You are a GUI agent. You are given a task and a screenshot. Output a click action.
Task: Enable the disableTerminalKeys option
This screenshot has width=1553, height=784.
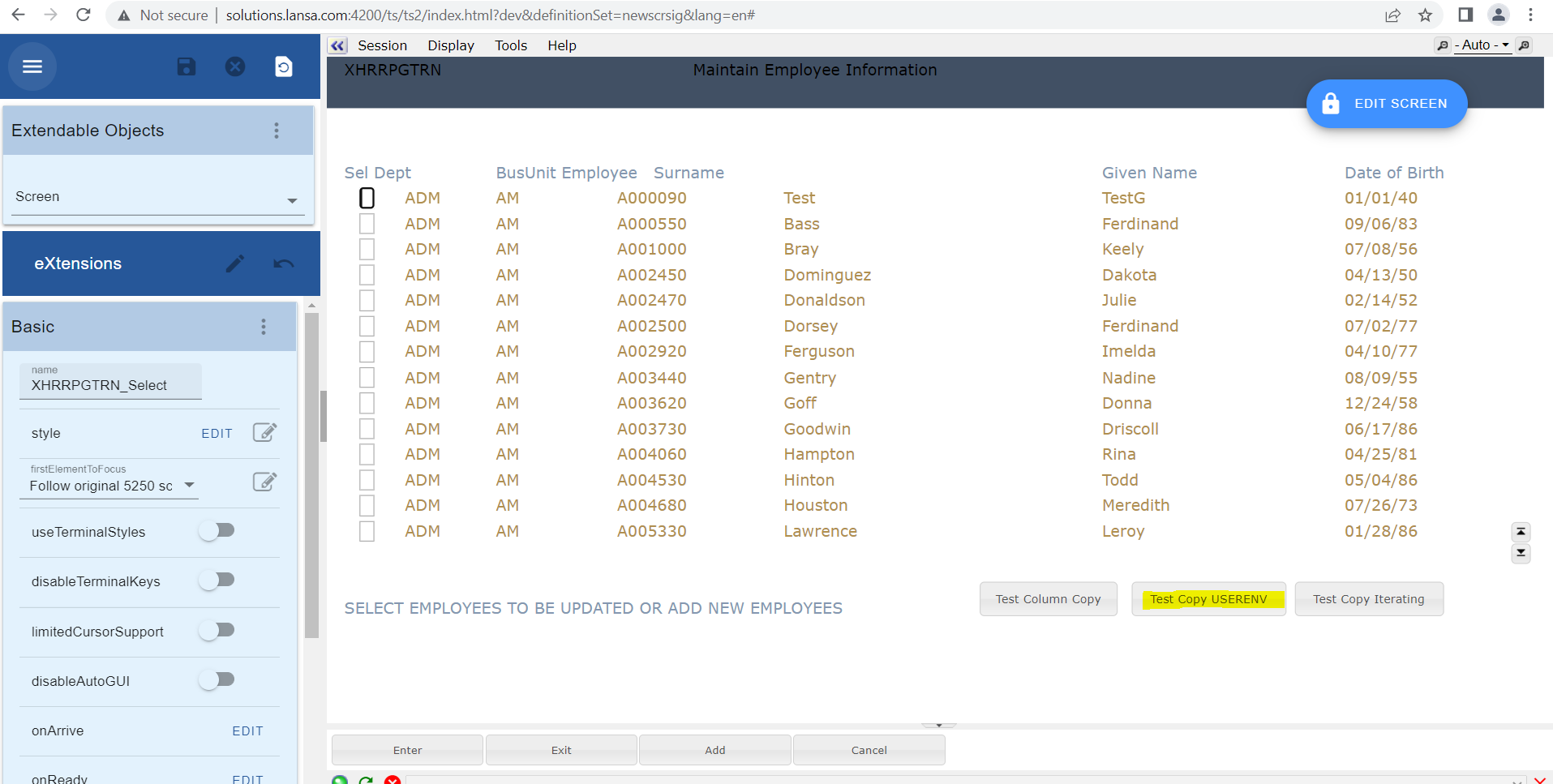tap(217, 580)
